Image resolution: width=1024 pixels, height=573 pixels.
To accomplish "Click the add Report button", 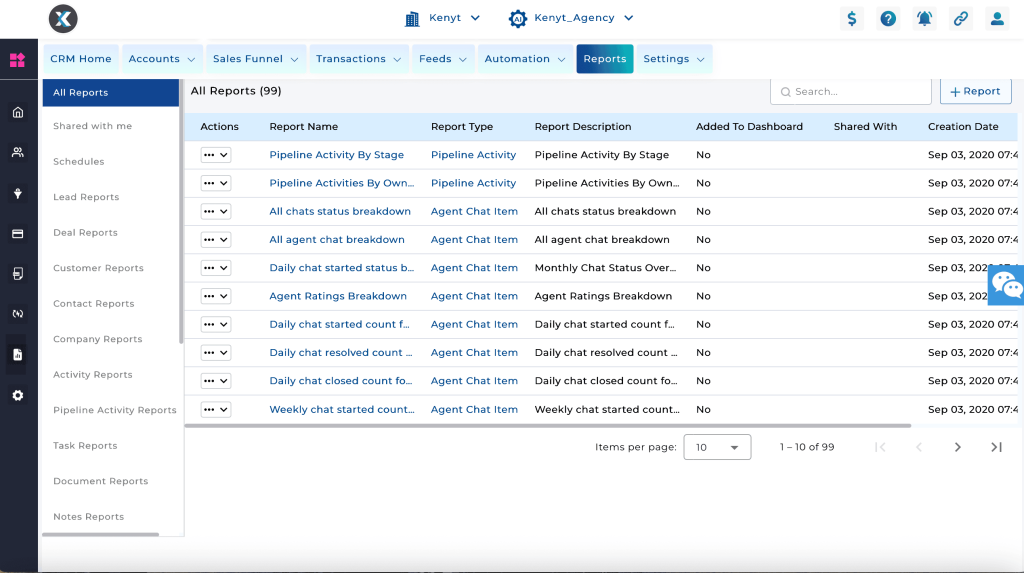I will point(975,91).
